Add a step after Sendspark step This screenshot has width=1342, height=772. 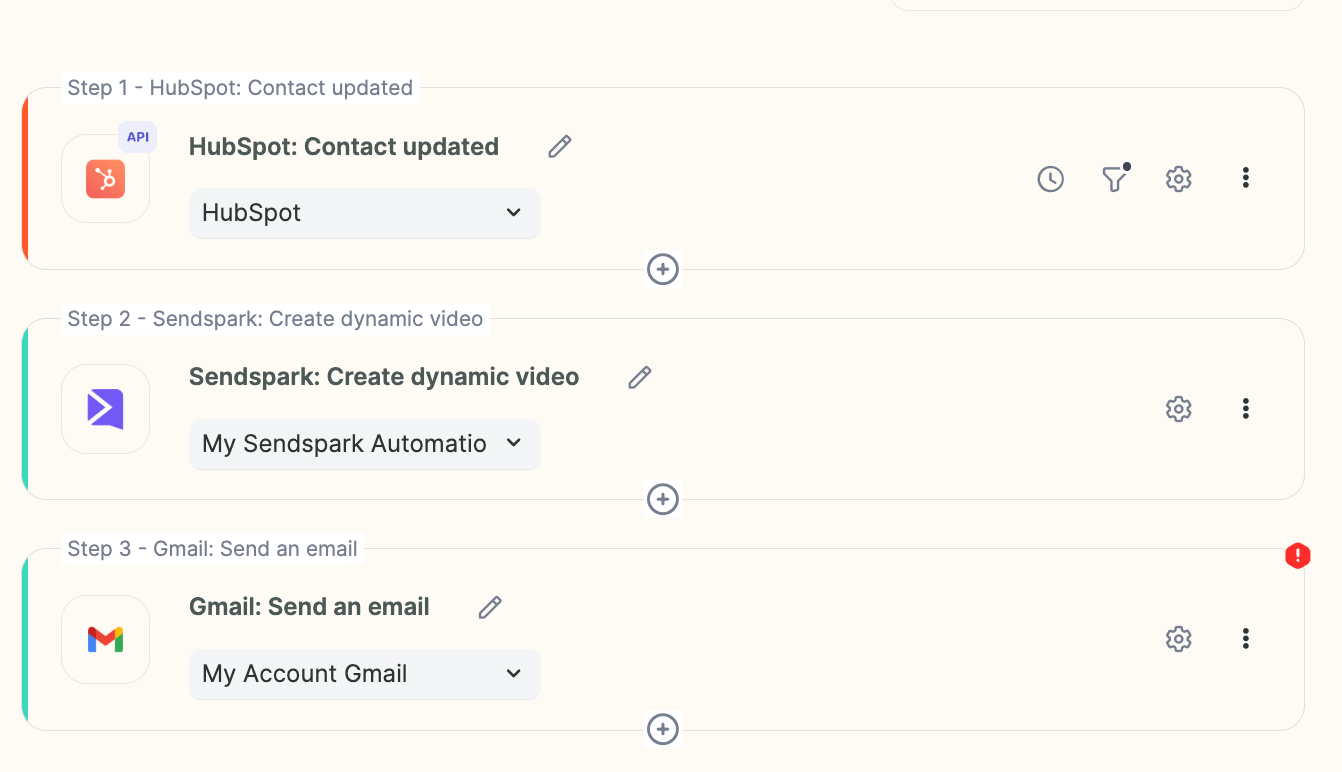coord(663,499)
